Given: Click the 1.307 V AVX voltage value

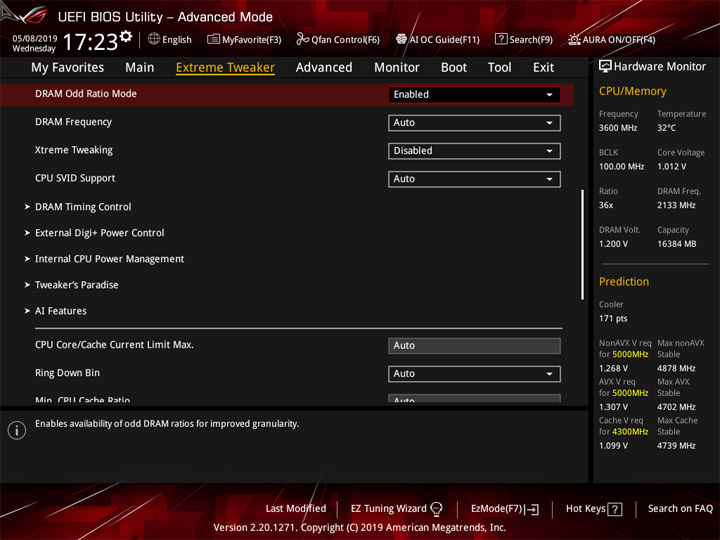Looking at the screenshot, I should (x=613, y=407).
